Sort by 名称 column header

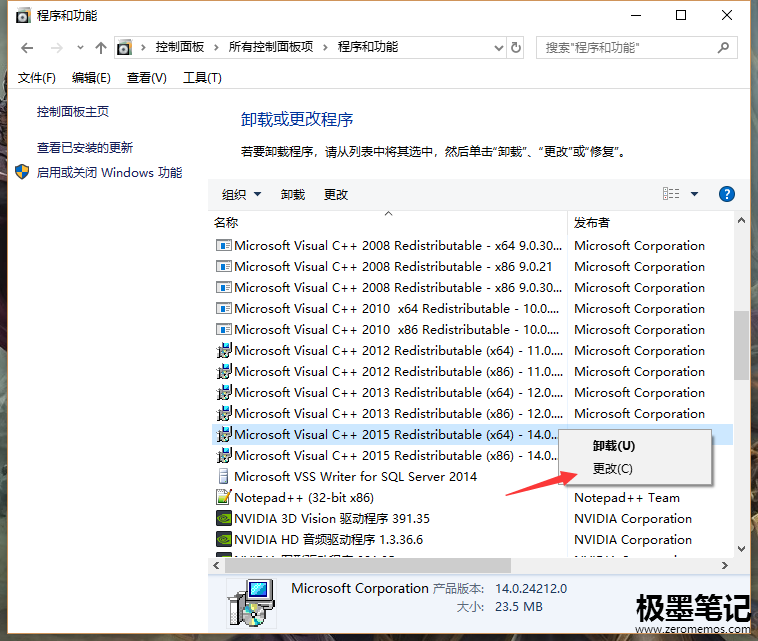pos(390,223)
